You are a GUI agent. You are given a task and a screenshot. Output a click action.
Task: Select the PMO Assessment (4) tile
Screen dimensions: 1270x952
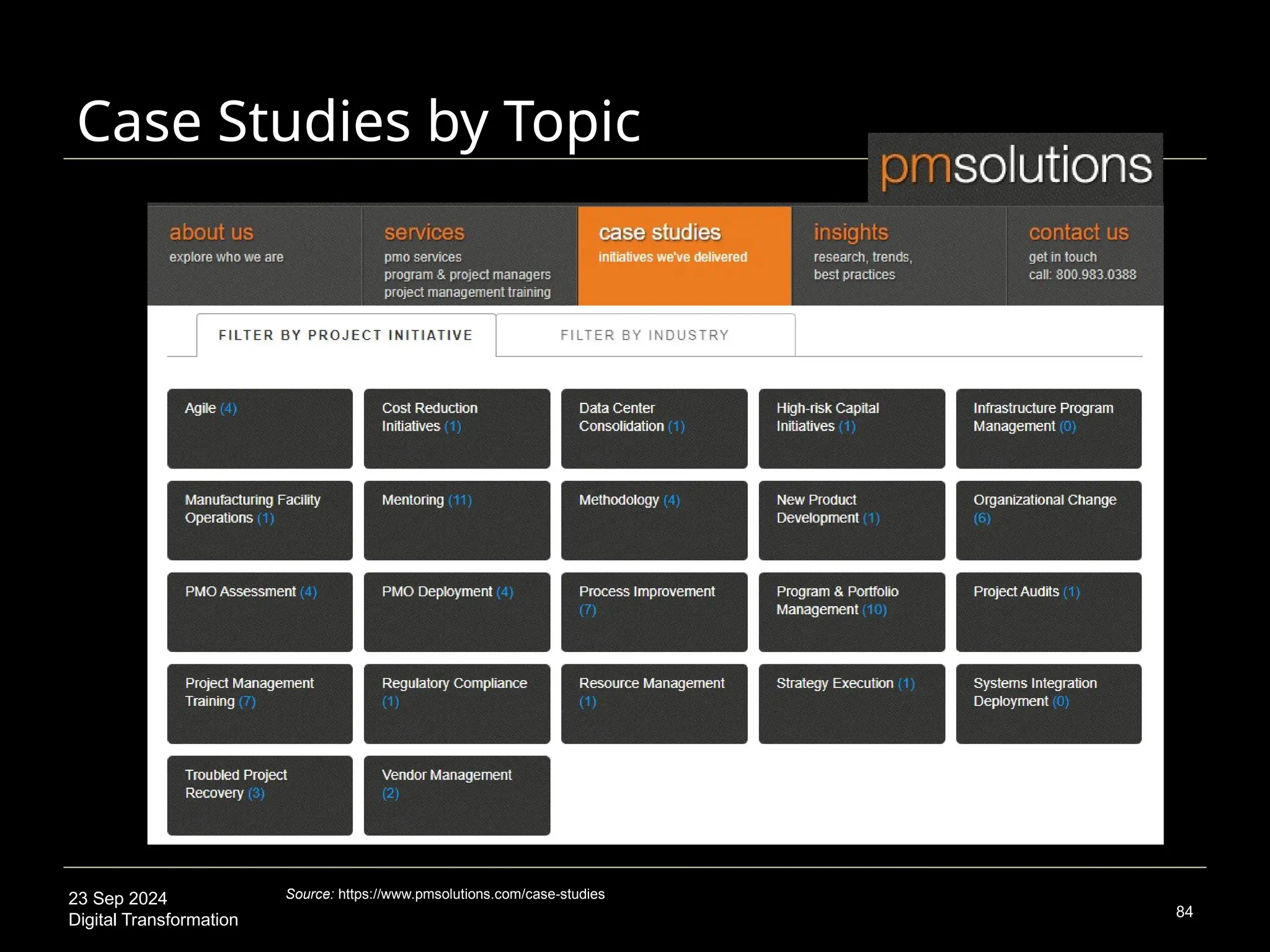coord(260,612)
